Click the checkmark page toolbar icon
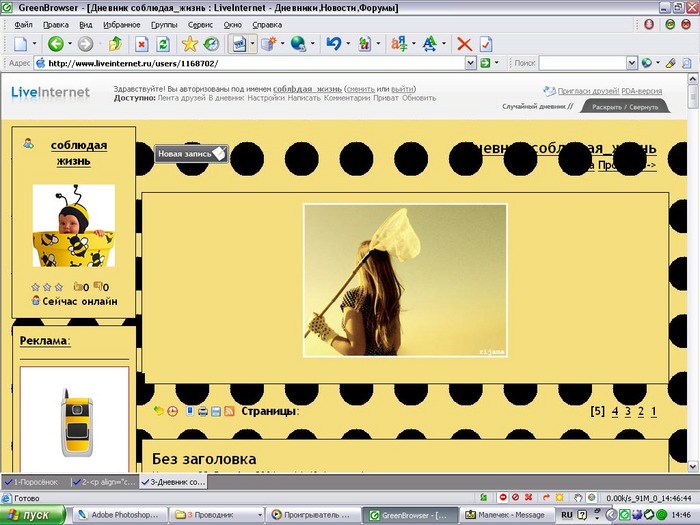The width and height of the screenshot is (700, 525). point(486,44)
